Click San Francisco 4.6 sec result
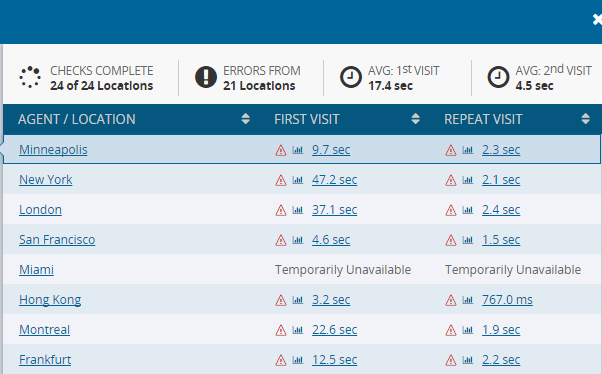Screen dimensions: 602x374 pos(331,240)
